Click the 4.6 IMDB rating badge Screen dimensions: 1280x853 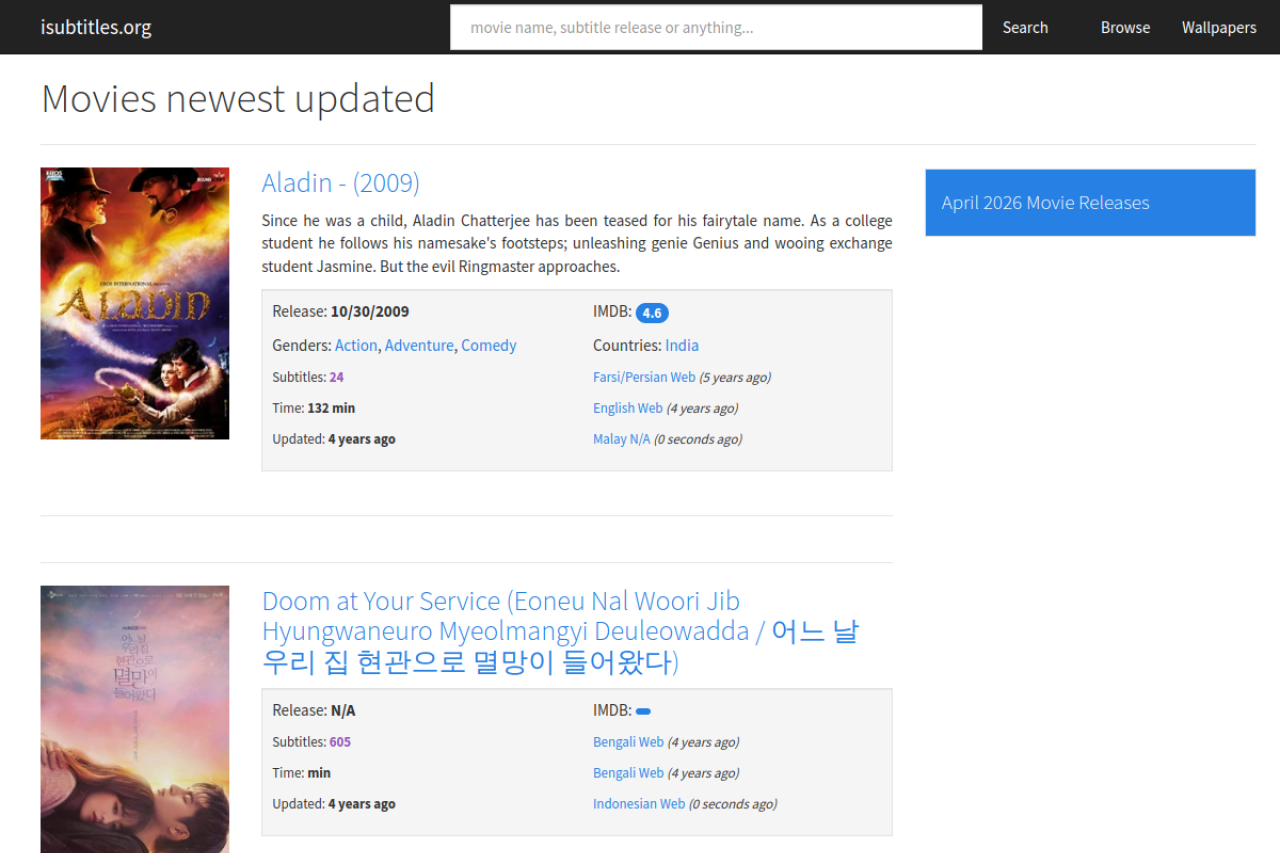(x=652, y=313)
